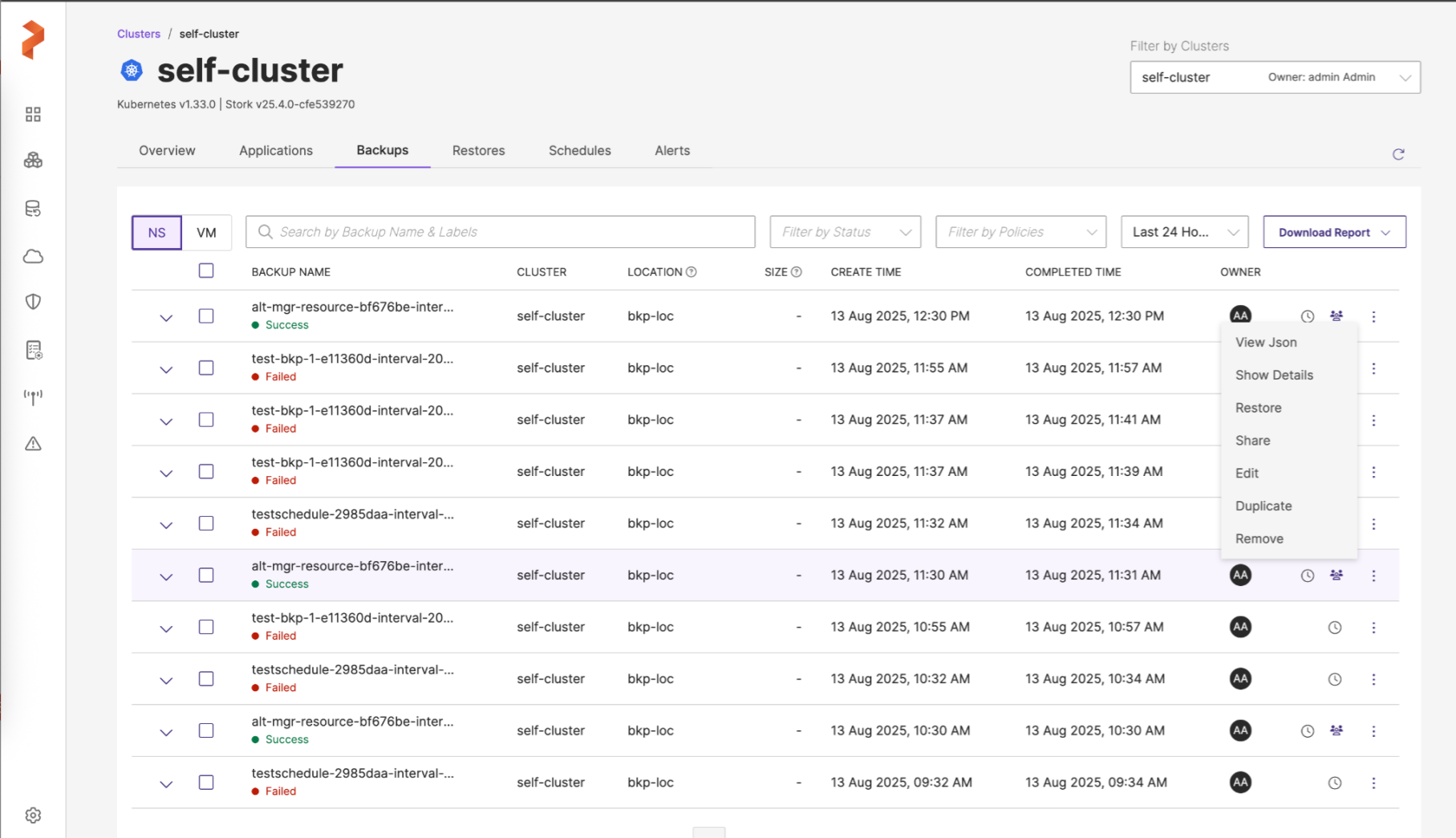Open three-dot menu for 11:30 AM backup

(1373, 576)
